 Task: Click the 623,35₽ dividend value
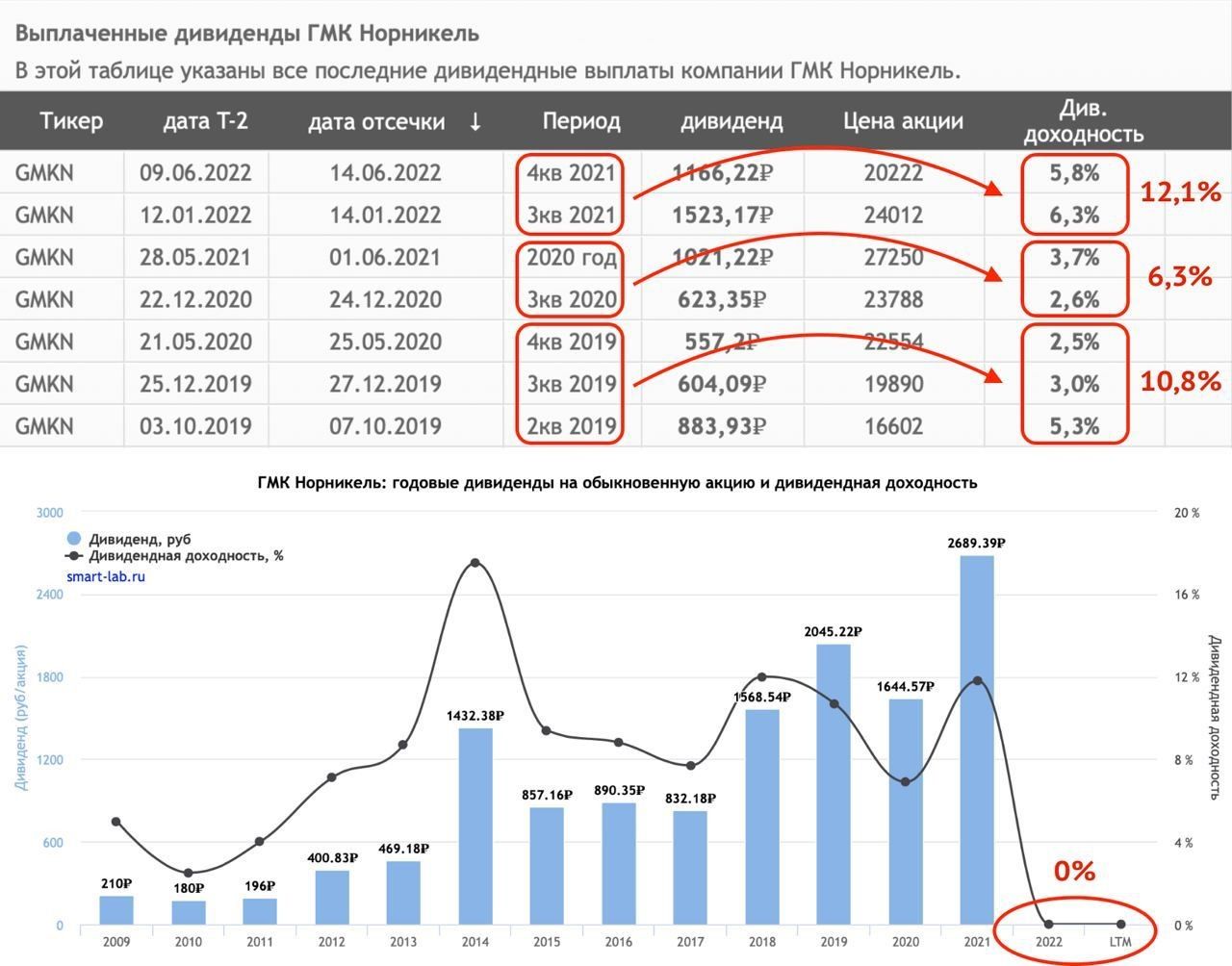pyautogui.click(x=722, y=300)
